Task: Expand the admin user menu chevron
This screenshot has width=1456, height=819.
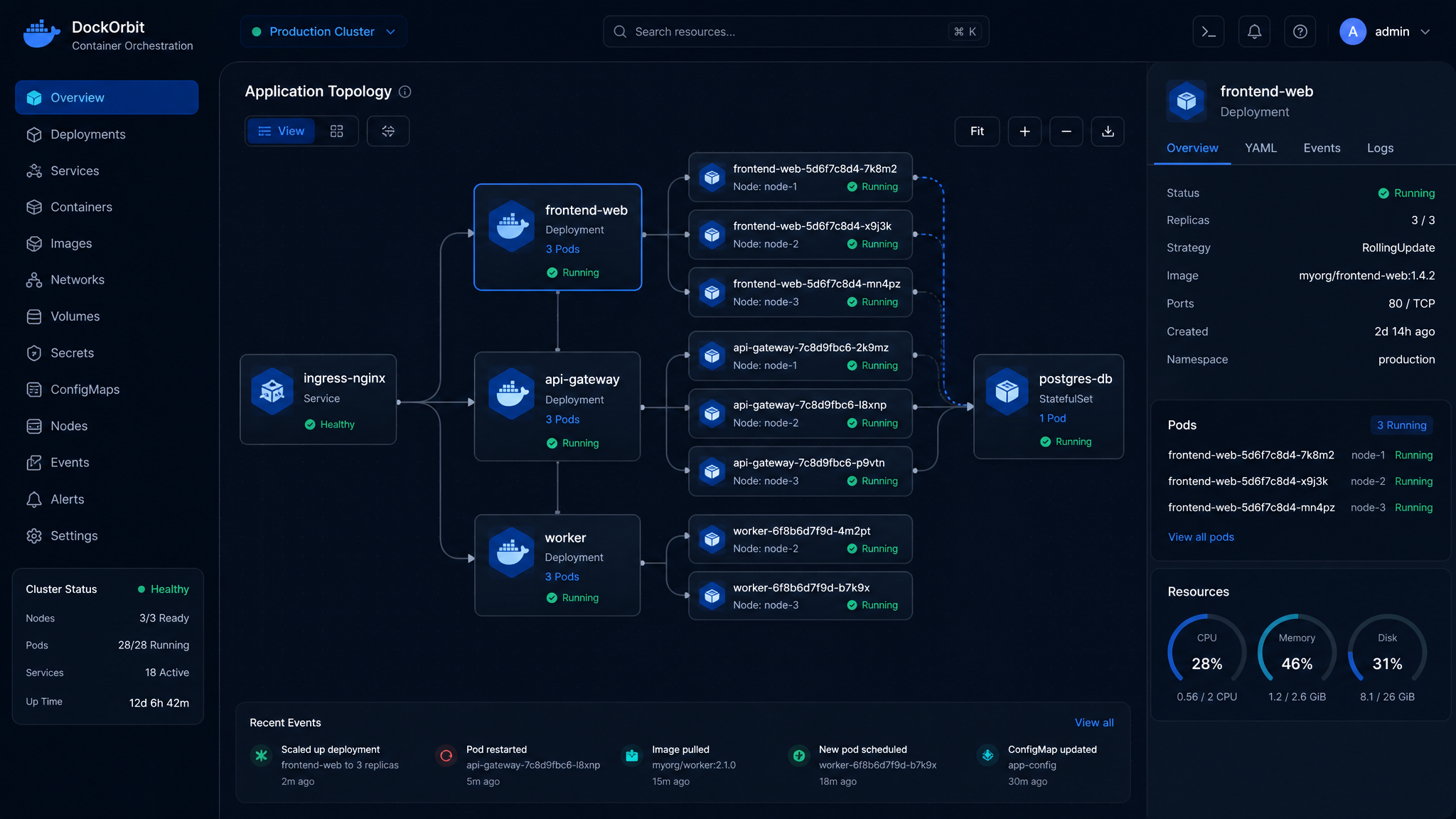Action: tap(1425, 32)
